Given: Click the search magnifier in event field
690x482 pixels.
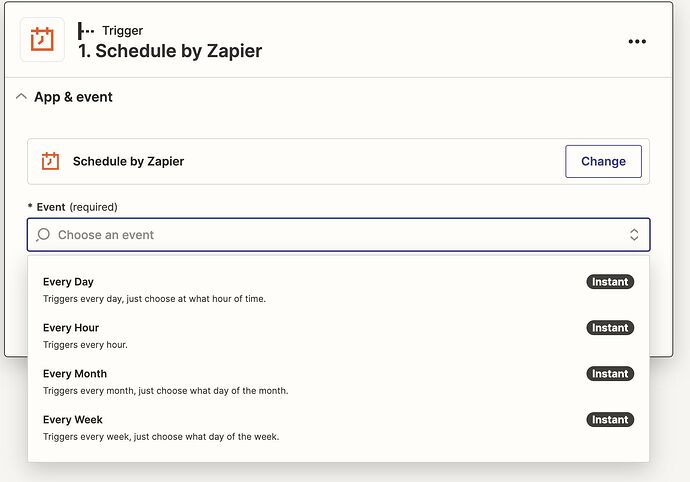Looking at the screenshot, I should (x=43, y=235).
